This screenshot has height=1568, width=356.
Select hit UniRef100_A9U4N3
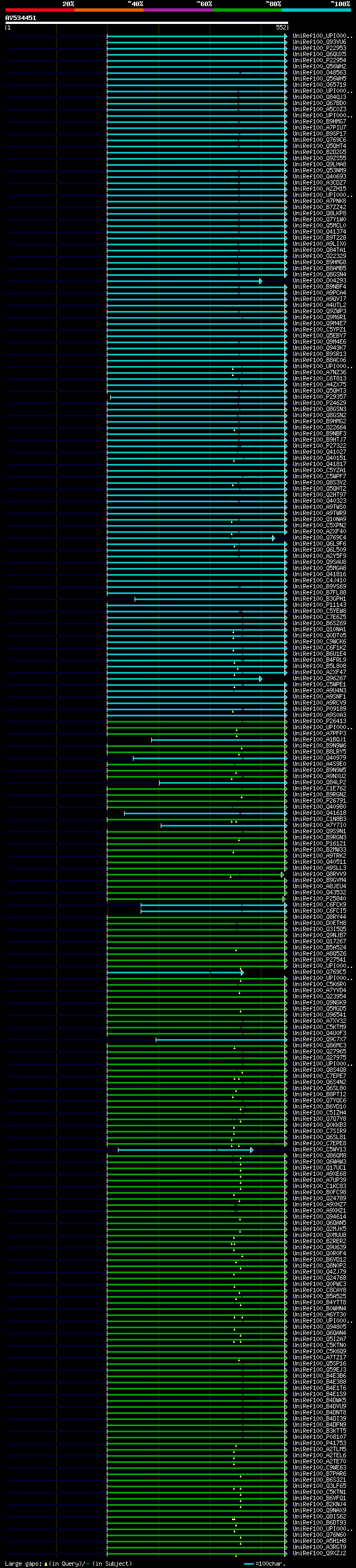(319, 691)
